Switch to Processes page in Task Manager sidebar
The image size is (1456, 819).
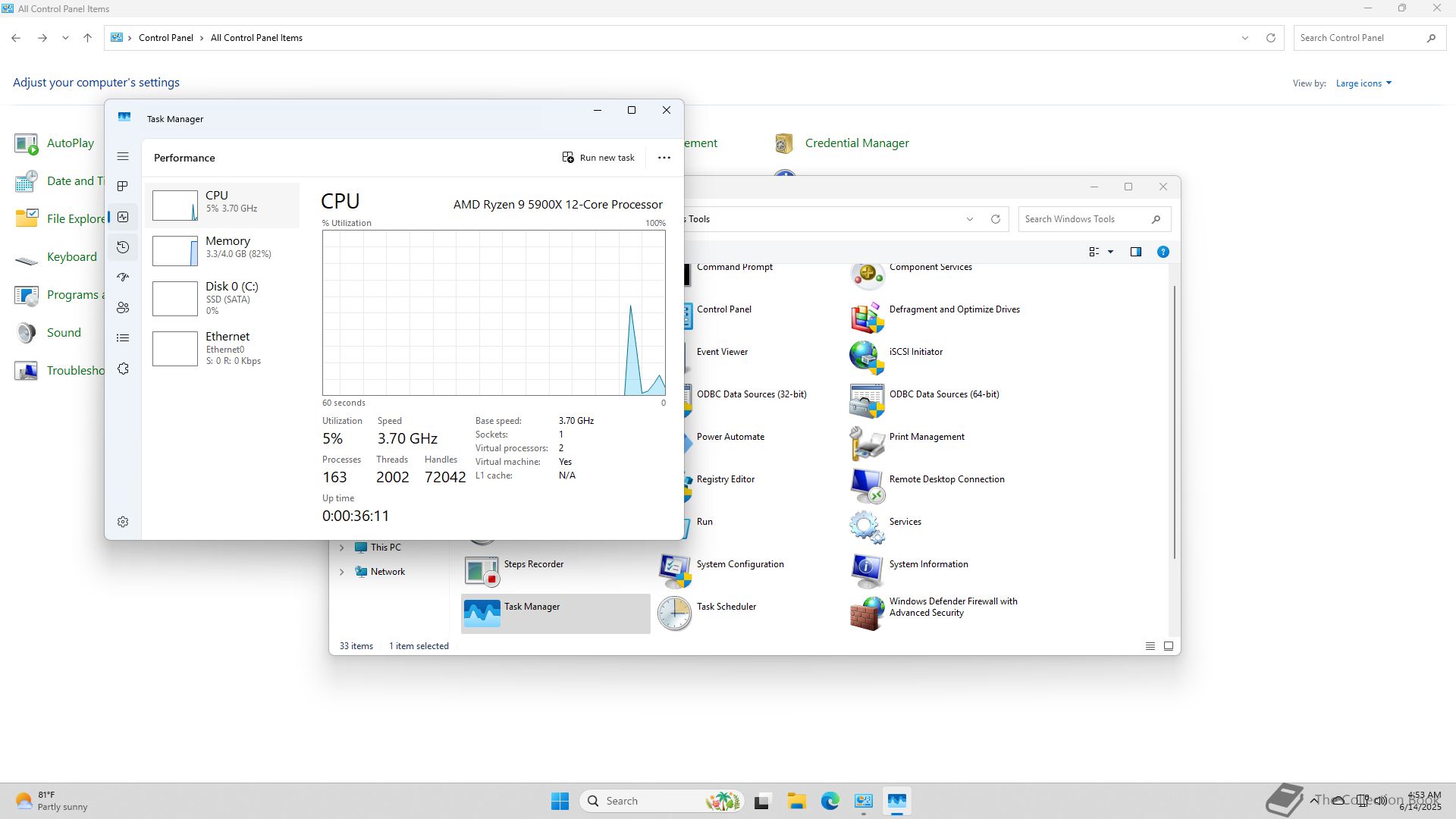(x=123, y=187)
